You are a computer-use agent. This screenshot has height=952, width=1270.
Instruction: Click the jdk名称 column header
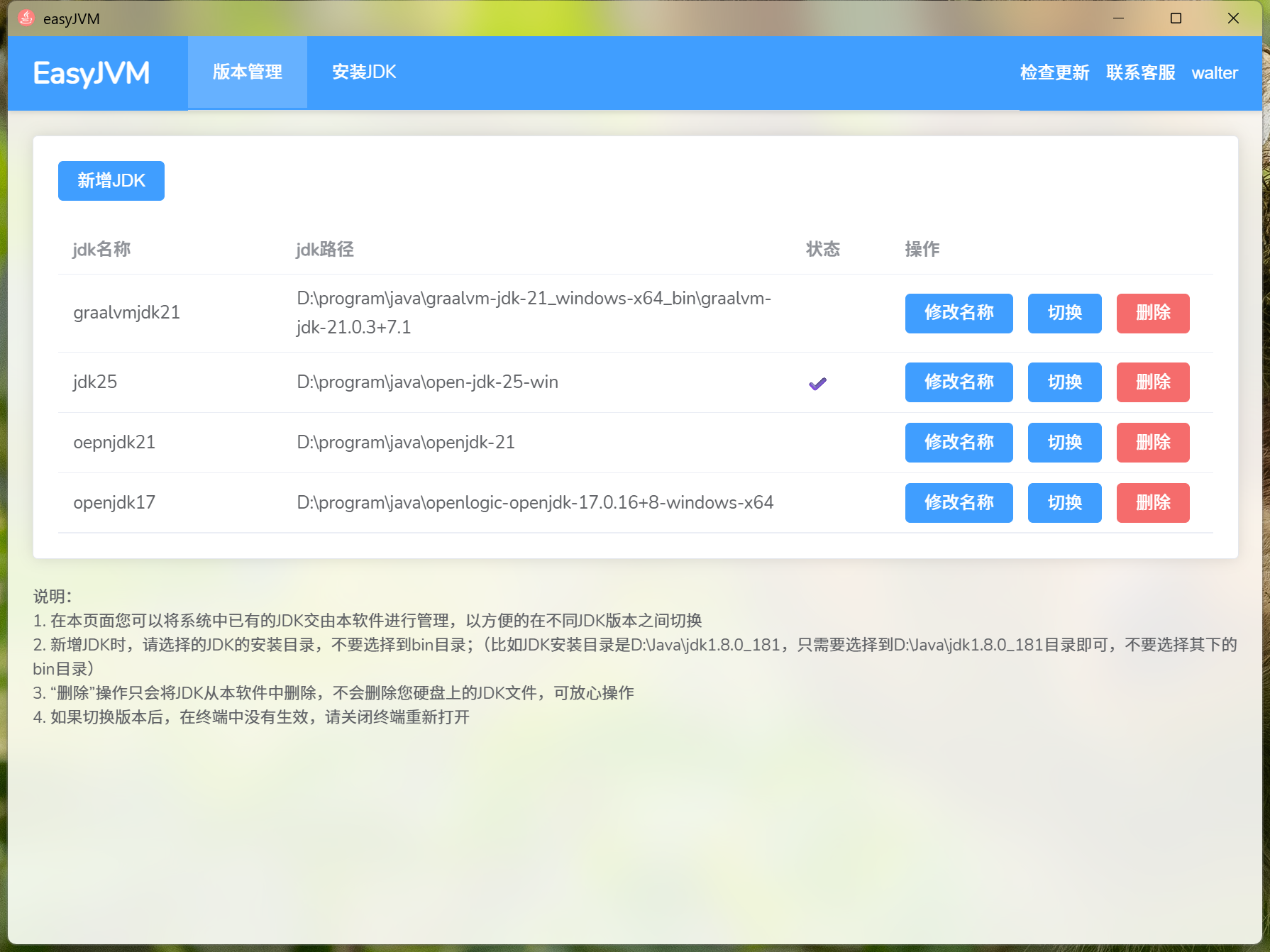tap(101, 249)
